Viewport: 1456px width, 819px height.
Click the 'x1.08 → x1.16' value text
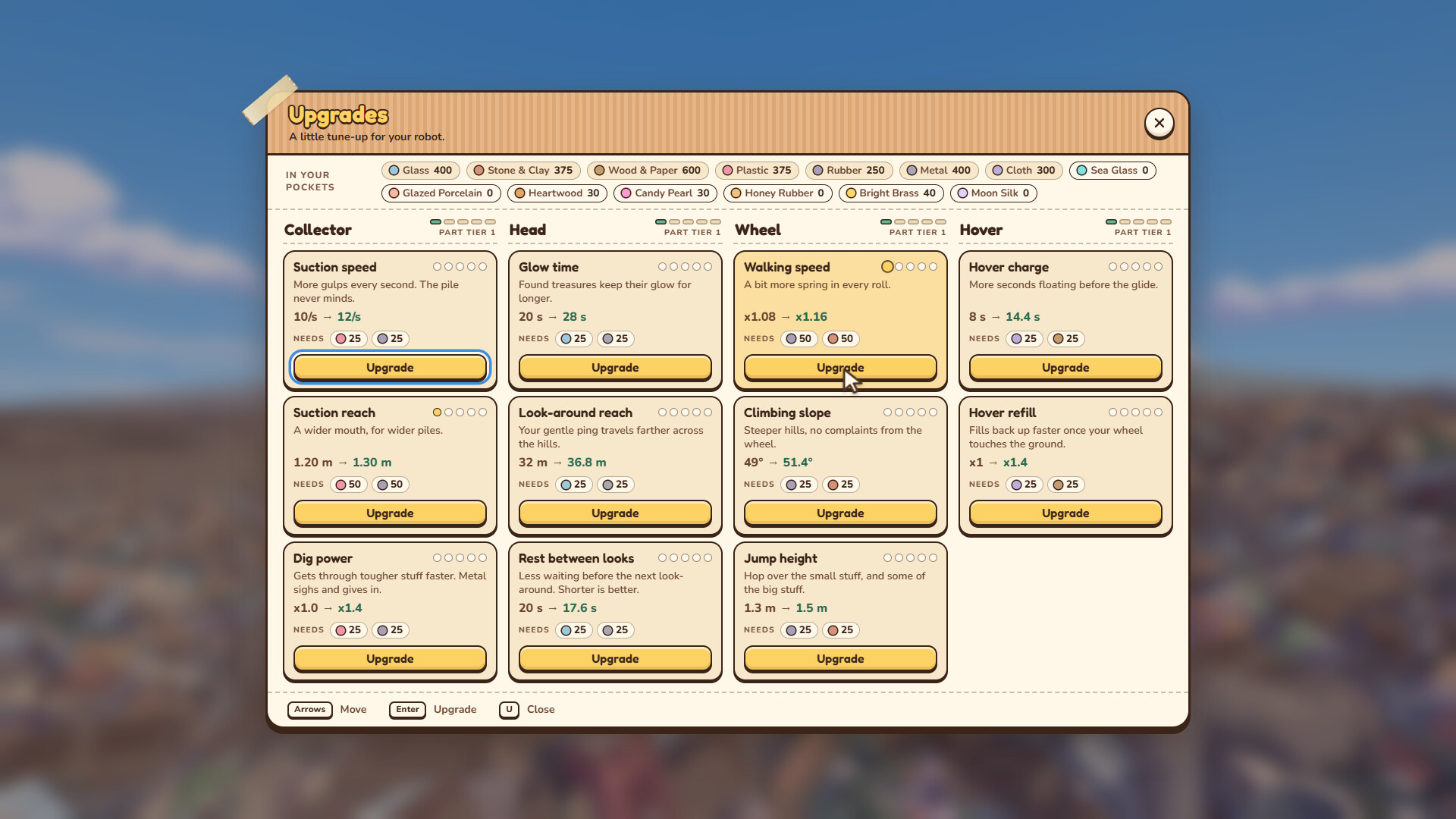(786, 316)
